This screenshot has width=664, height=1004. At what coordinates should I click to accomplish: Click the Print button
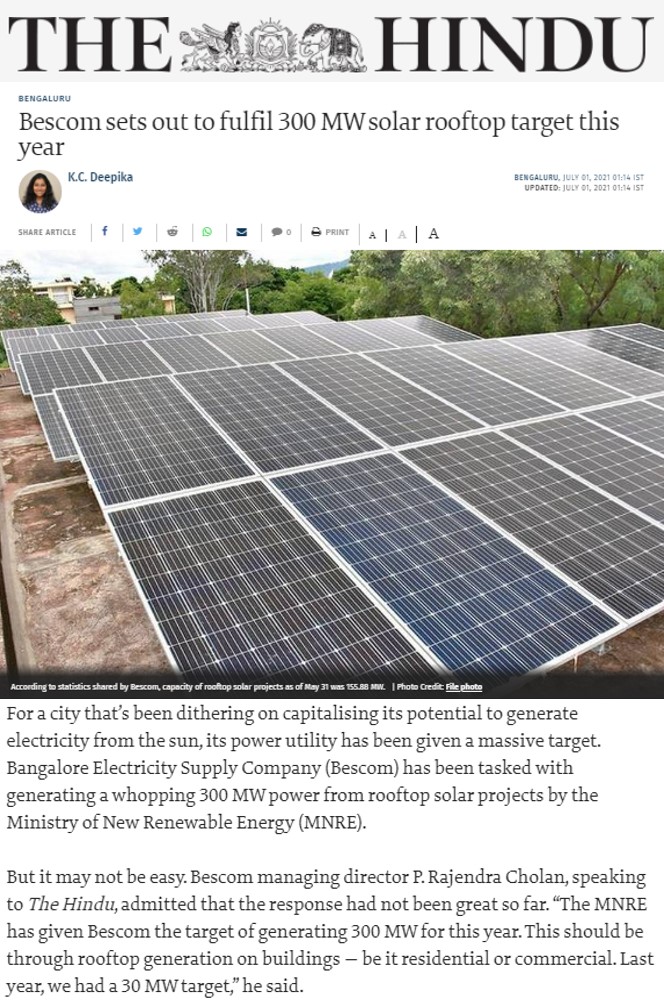330,232
